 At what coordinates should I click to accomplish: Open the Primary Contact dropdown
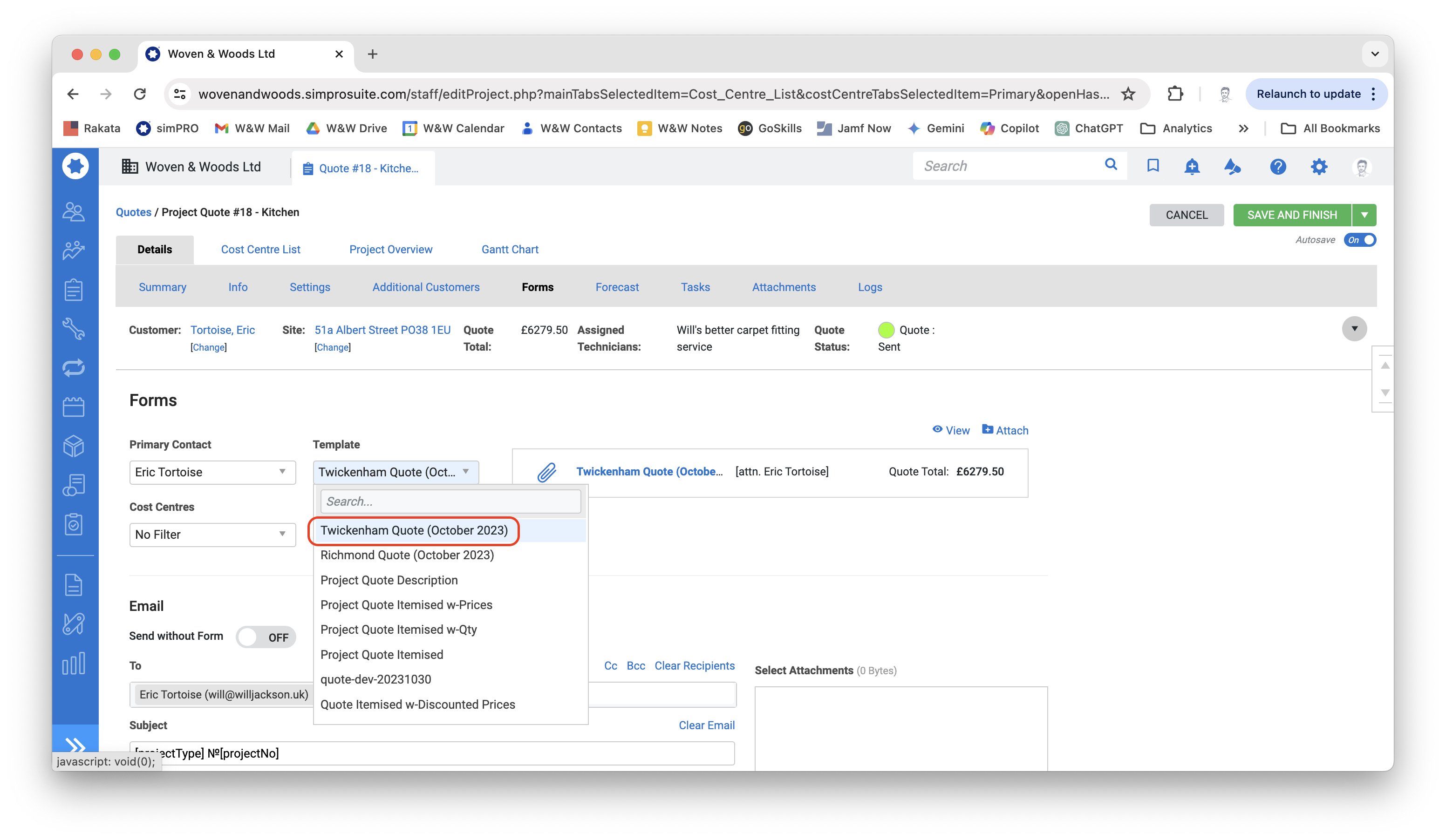212,472
